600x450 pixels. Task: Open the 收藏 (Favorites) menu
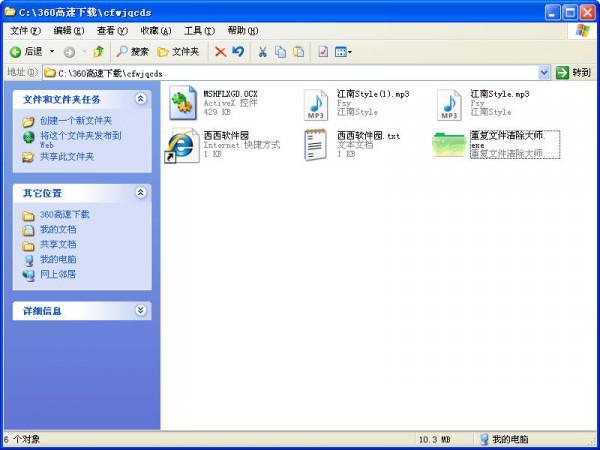[156, 31]
